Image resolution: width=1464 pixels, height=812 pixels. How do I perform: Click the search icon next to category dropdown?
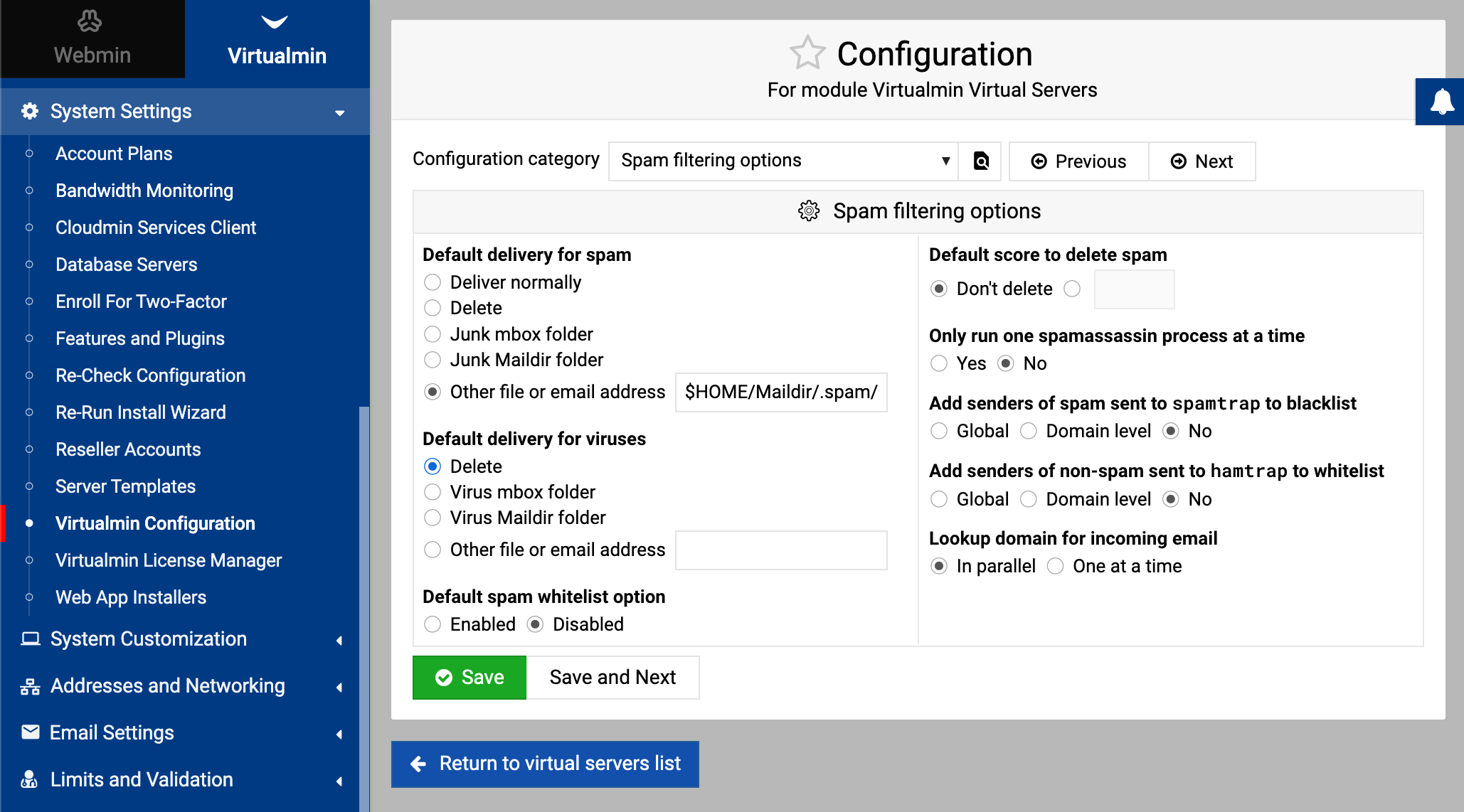[980, 161]
